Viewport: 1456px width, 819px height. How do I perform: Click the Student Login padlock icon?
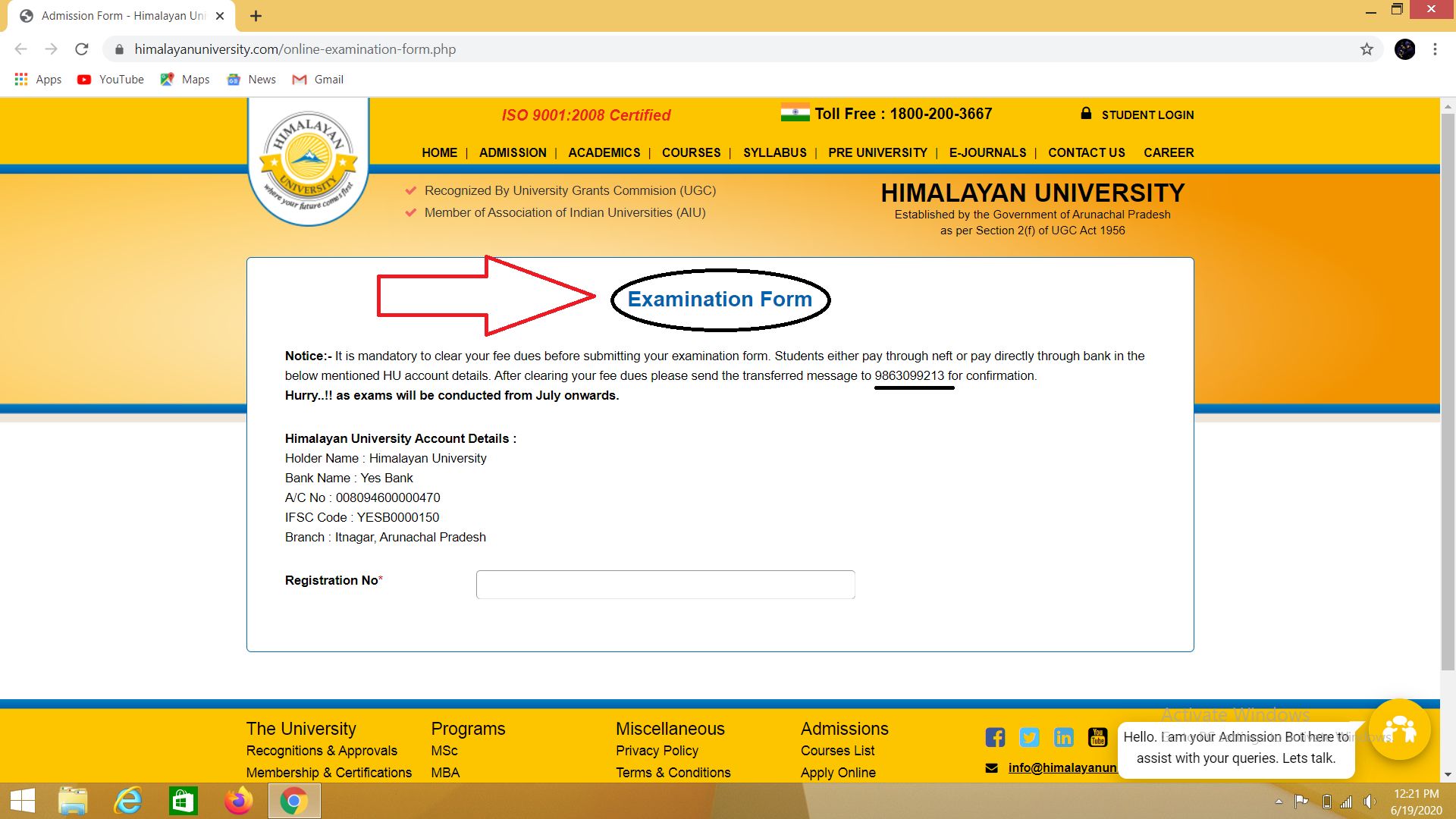tap(1086, 114)
